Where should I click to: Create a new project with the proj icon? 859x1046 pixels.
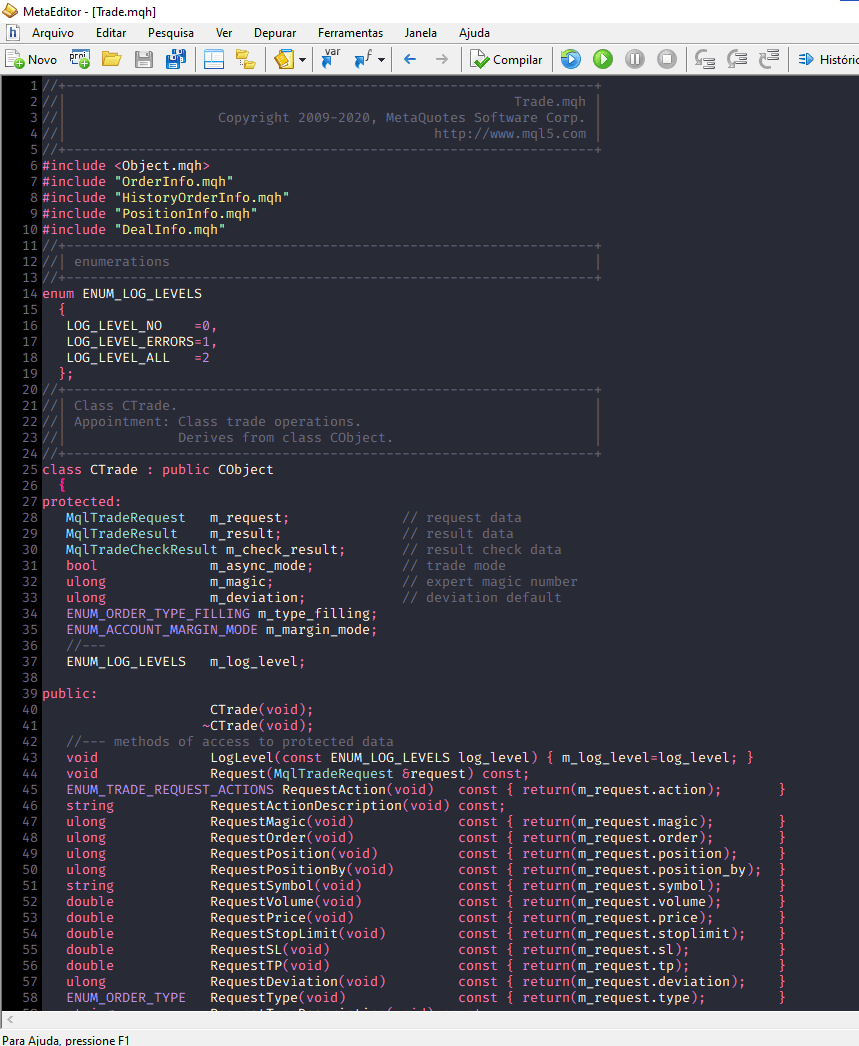80,59
